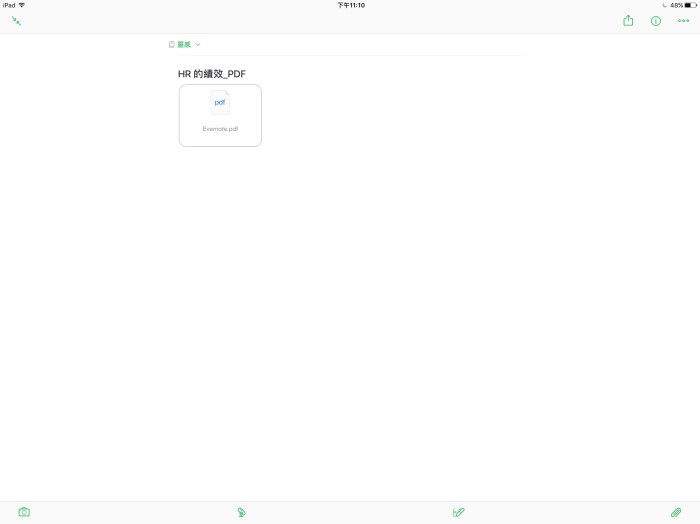Attach a file using the paperclip icon
Screen dimensions: 700x524
point(676,512)
